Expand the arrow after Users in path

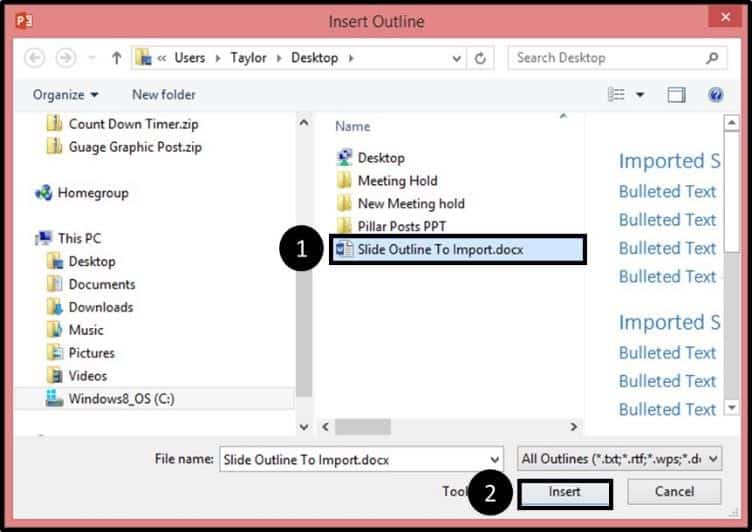pyautogui.click(x=218, y=58)
